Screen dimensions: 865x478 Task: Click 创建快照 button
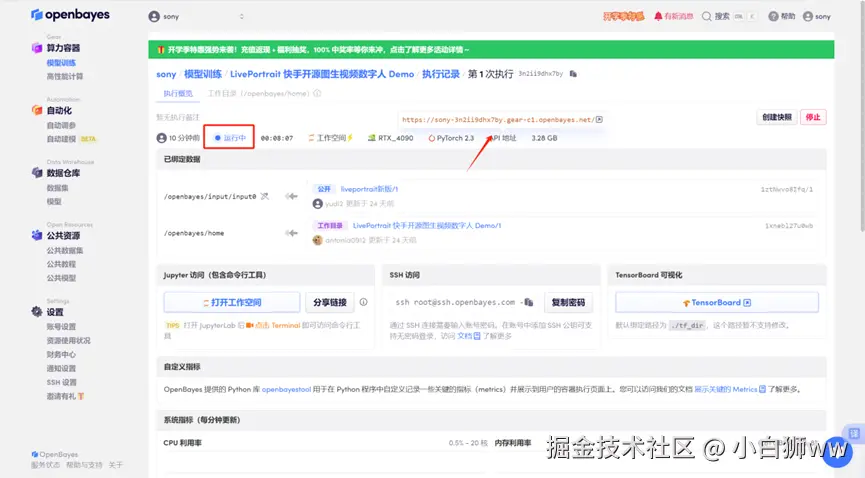click(x=777, y=117)
